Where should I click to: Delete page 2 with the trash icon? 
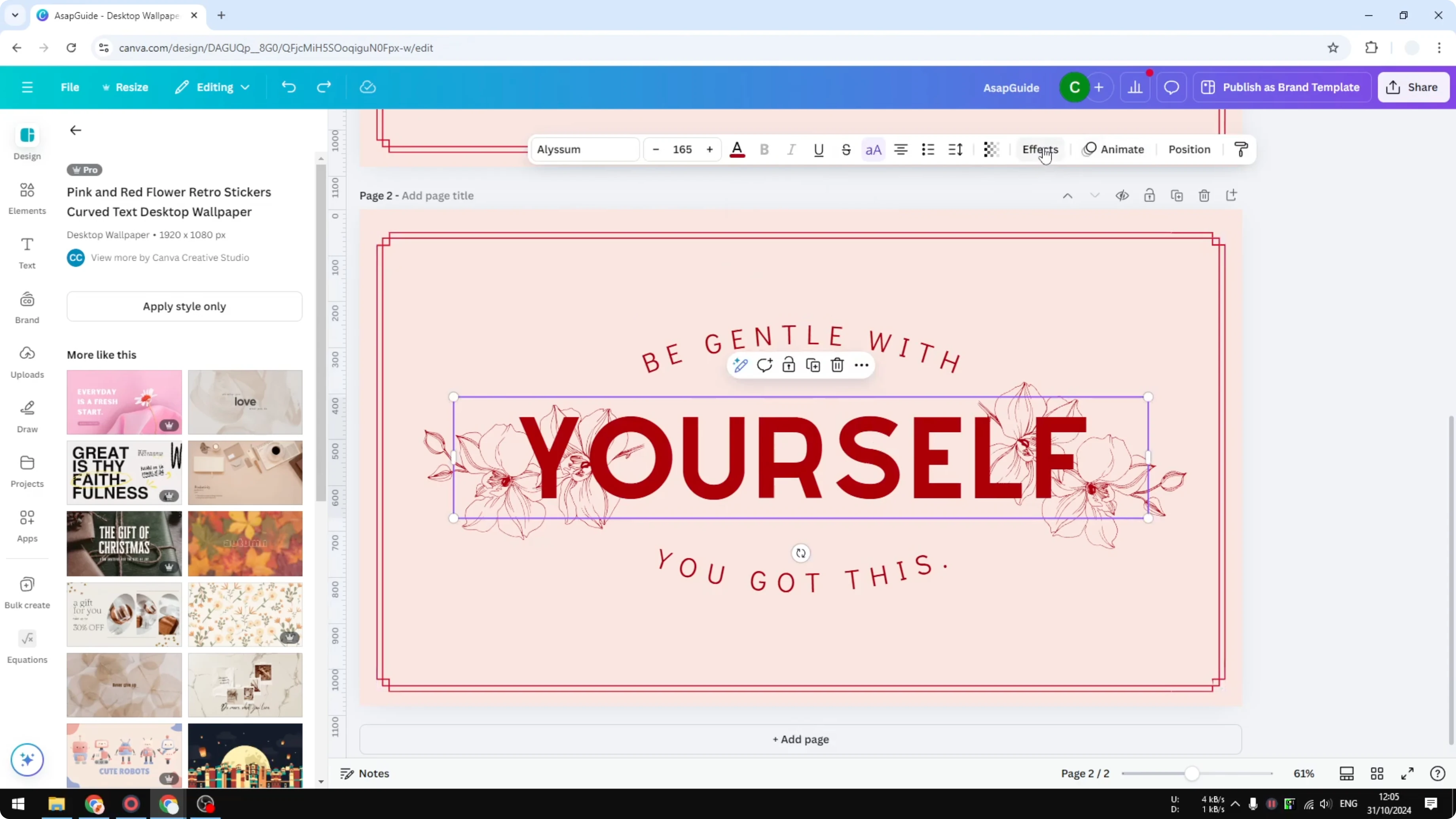[1204, 195]
